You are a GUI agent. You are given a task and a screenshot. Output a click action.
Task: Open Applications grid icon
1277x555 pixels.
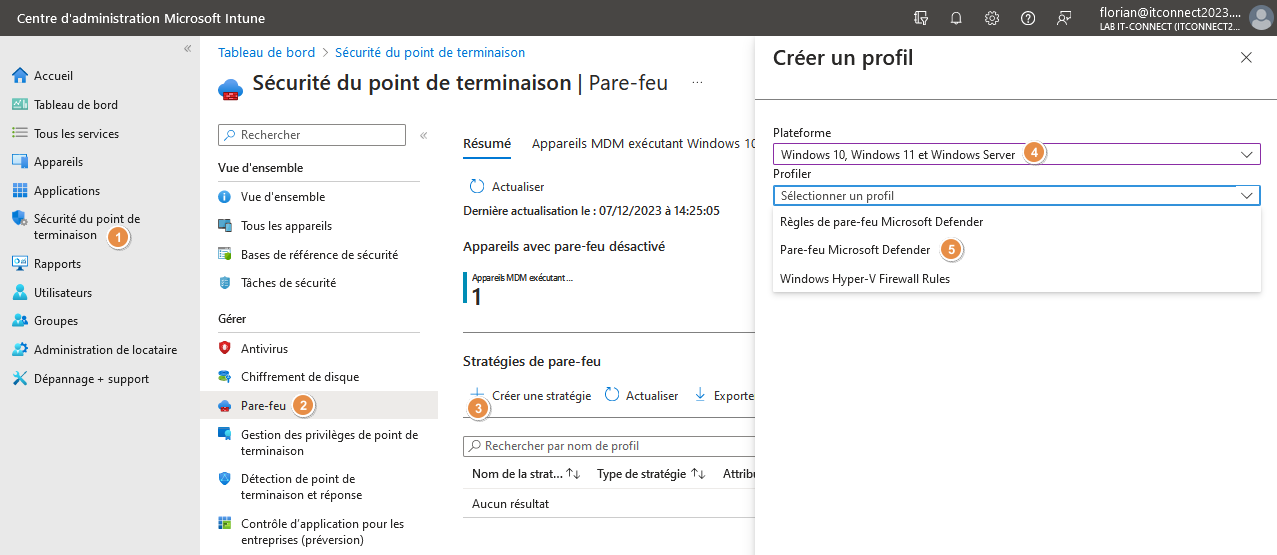tap(20, 191)
